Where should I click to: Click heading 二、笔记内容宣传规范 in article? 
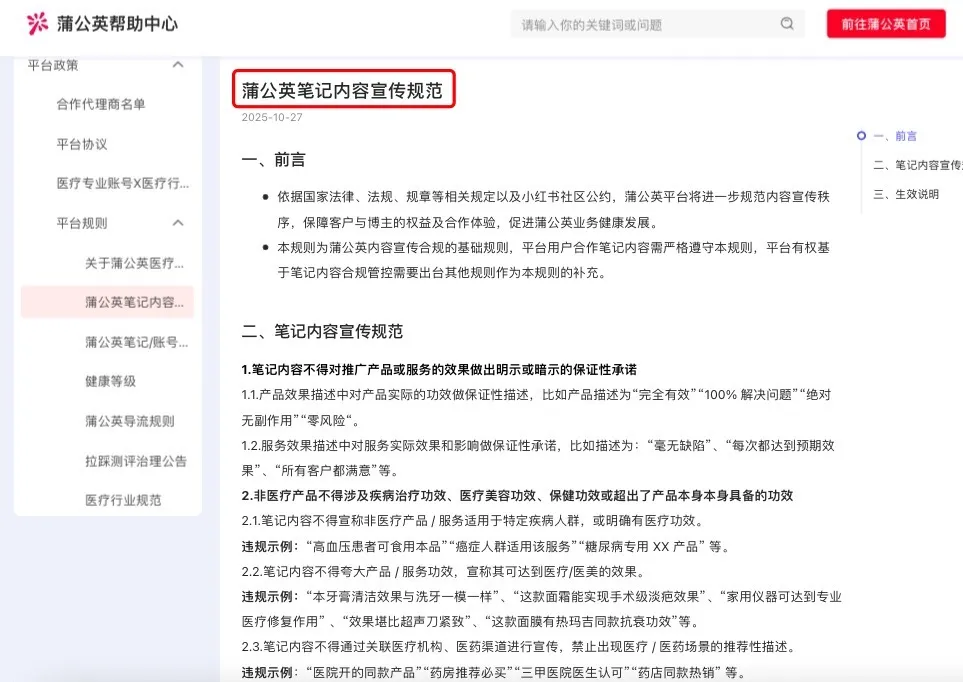click(x=322, y=332)
